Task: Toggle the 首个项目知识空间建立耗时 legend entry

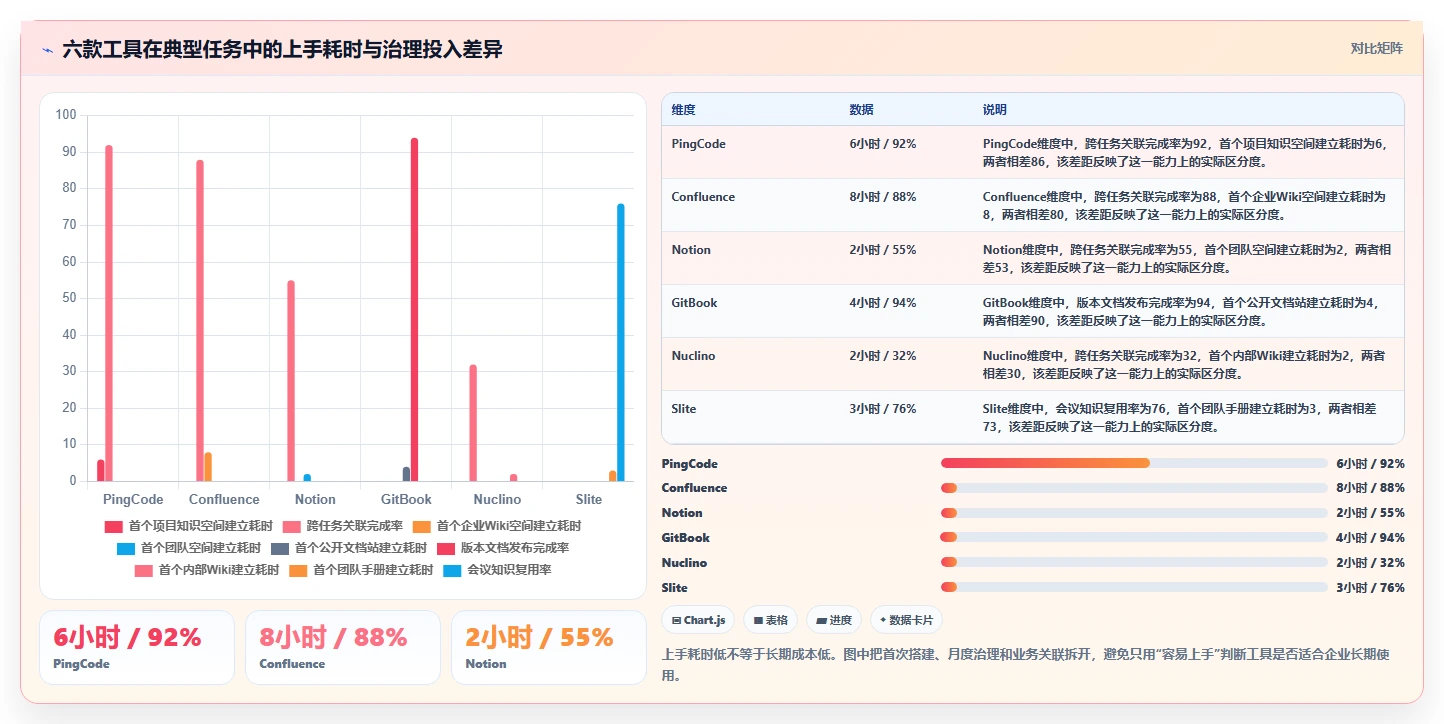Action: pos(188,525)
